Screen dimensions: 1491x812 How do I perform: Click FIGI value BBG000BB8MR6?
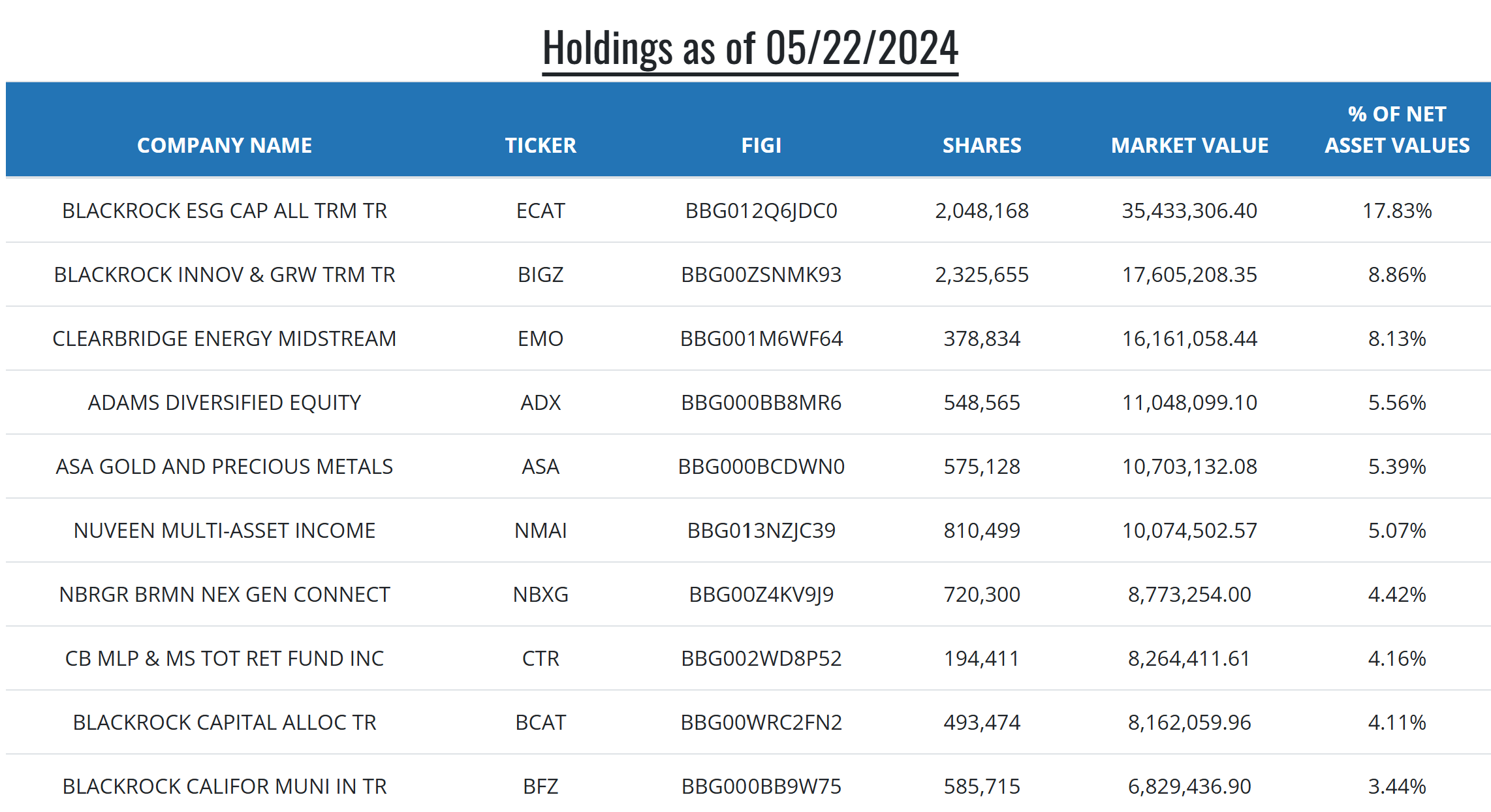click(761, 403)
